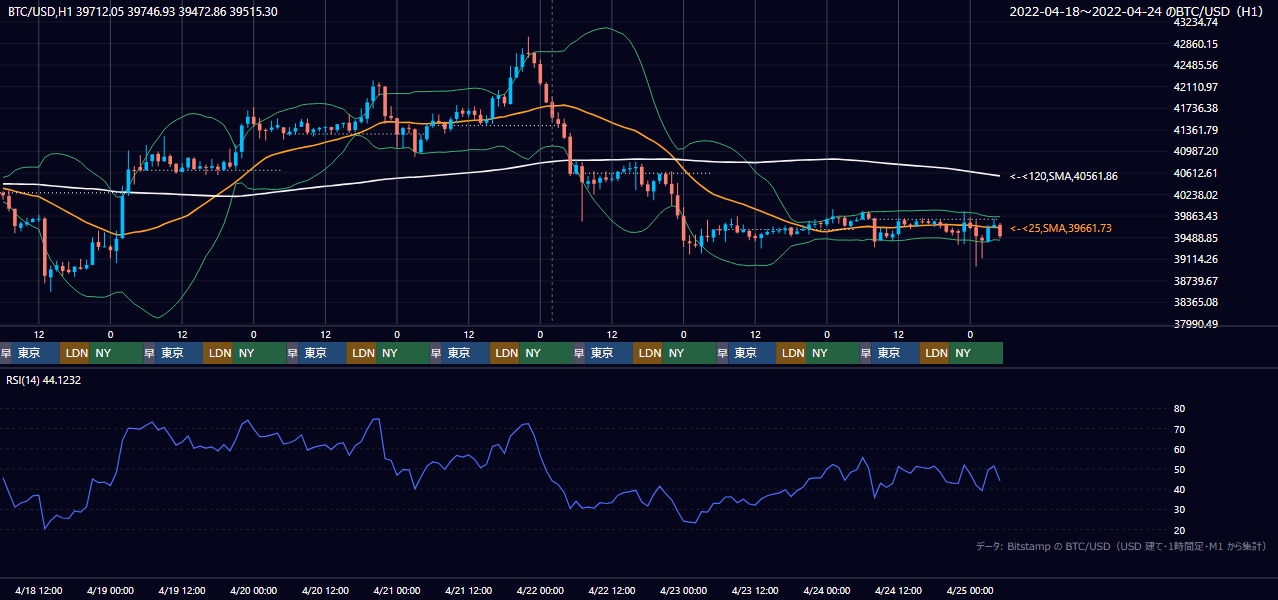Pick the 39488.85 price axis value
This screenshot has height=600, width=1278.
(x=1196, y=238)
